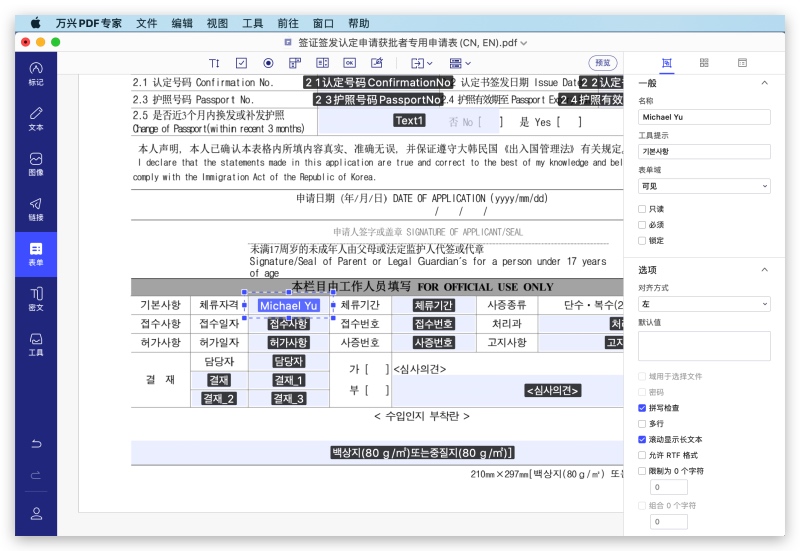Uncheck the 拼写检查 spell check option
The height and width of the screenshot is (551, 800).
[x=643, y=408]
